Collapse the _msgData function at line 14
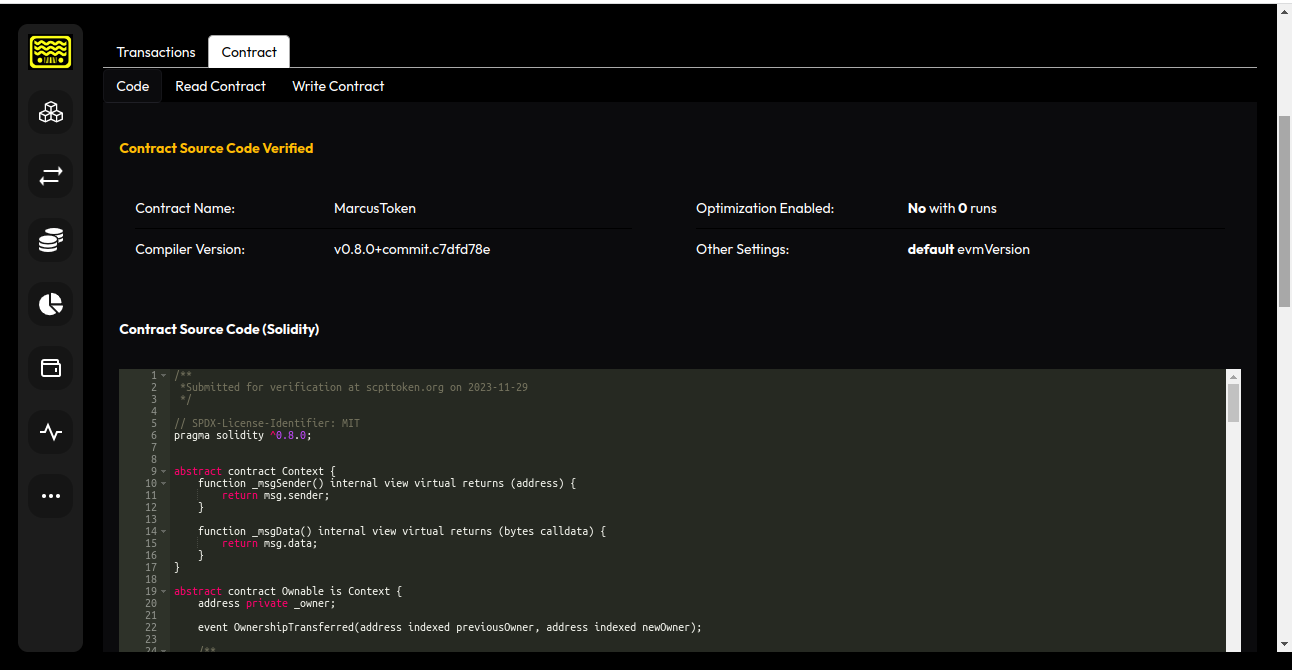This screenshot has width=1292, height=670. (x=164, y=532)
